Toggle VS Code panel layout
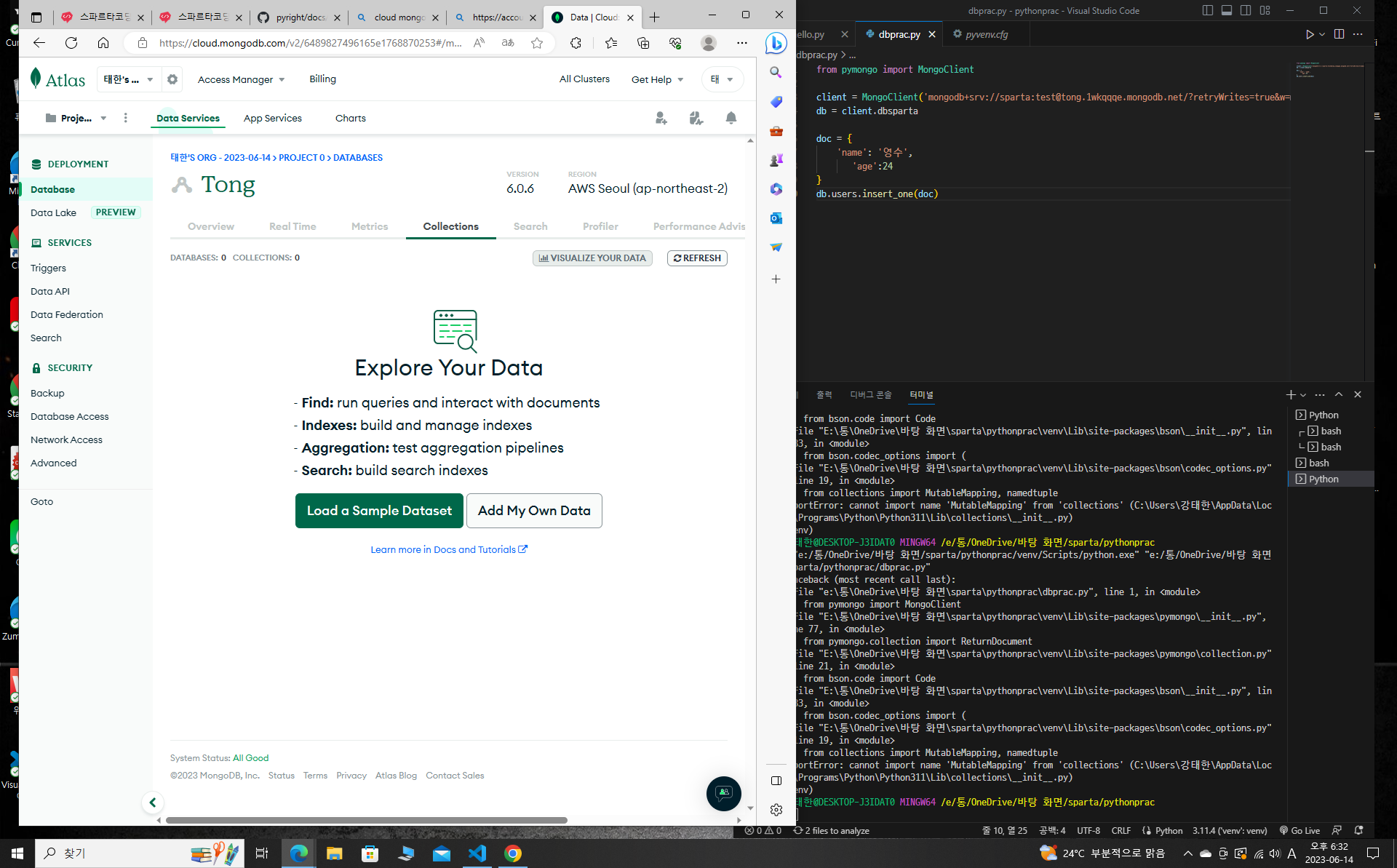The image size is (1397, 868). 1227,10
